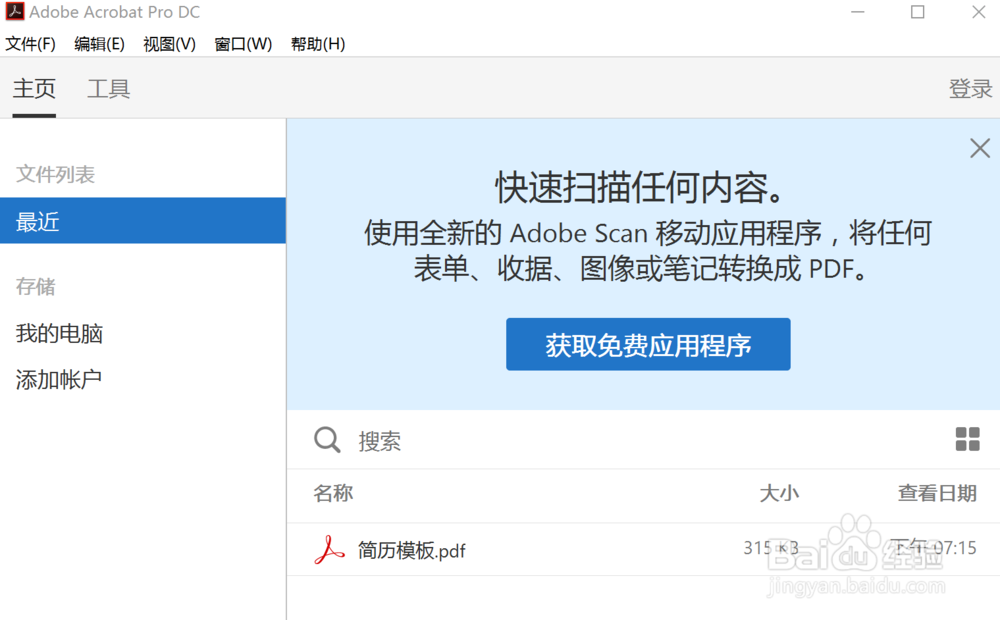Click the 315 KB file size cell
The width and height of the screenshot is (1000, 620).
pos(770,548)
